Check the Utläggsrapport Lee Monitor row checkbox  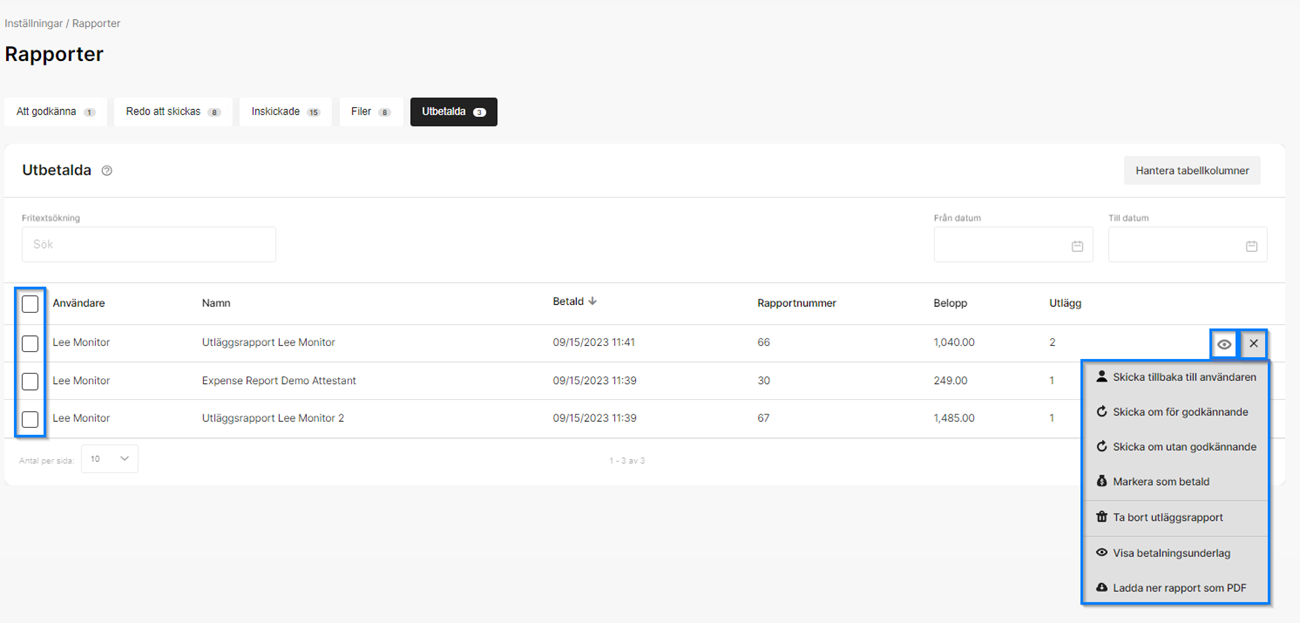click(x=30, y=343)
